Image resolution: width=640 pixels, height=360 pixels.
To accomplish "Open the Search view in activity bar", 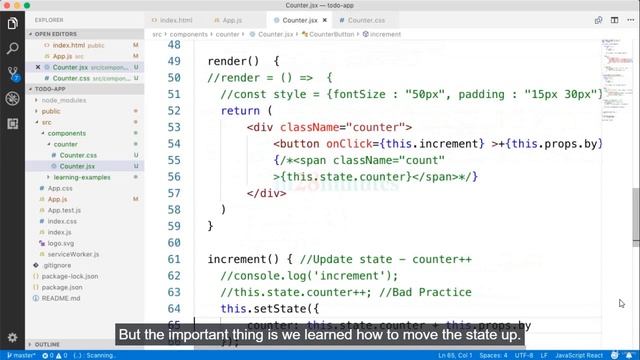I will pyautogui.click(x=12, y=49).
